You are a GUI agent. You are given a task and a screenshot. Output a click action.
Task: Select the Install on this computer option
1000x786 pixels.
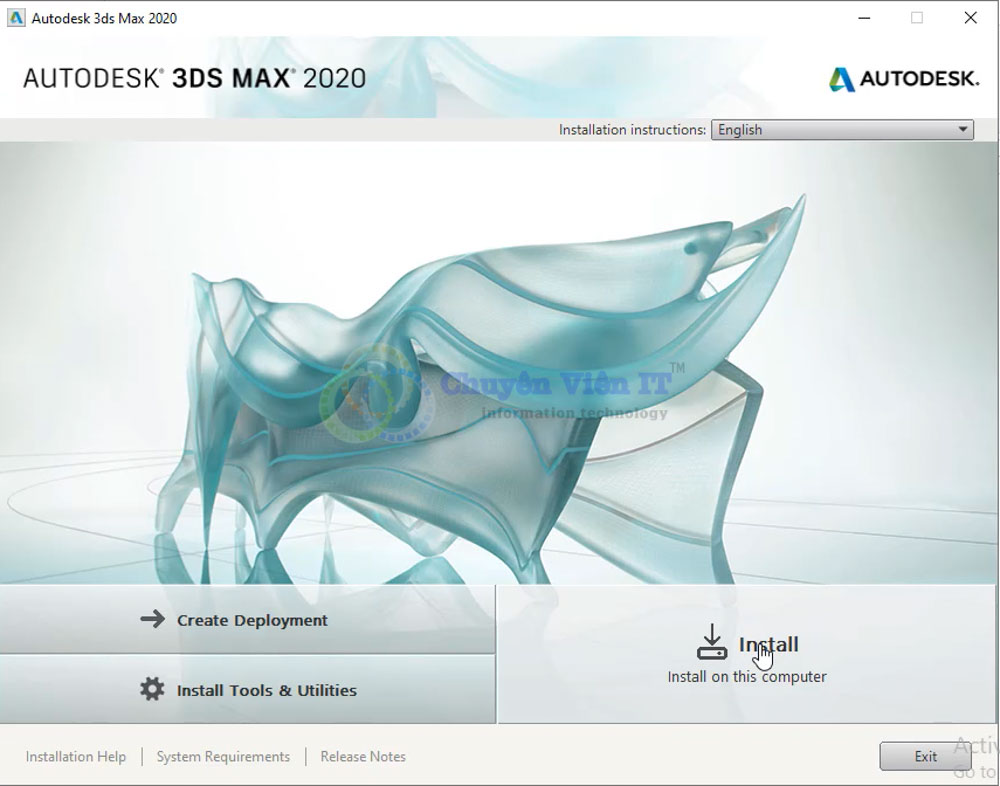pos(746,676)
